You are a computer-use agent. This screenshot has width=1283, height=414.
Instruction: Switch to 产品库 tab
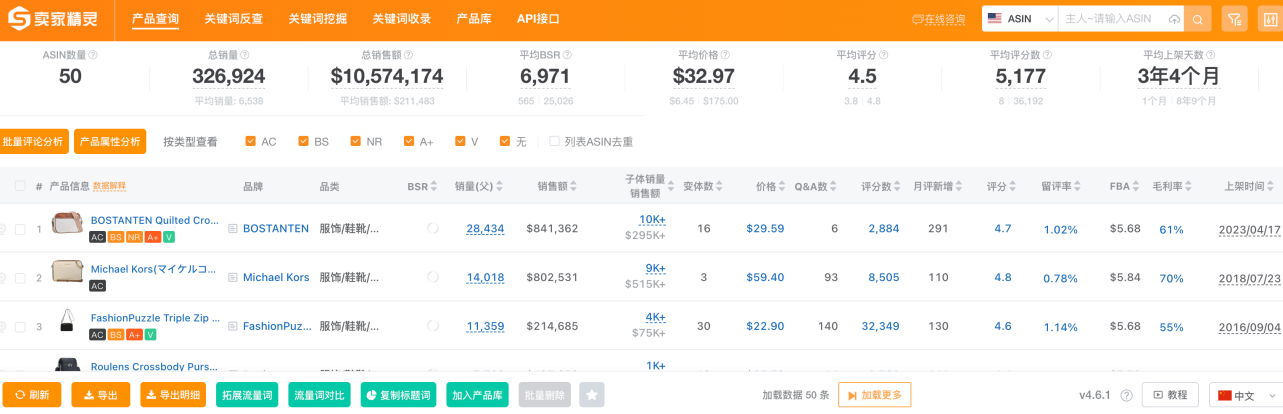point(474,19)
